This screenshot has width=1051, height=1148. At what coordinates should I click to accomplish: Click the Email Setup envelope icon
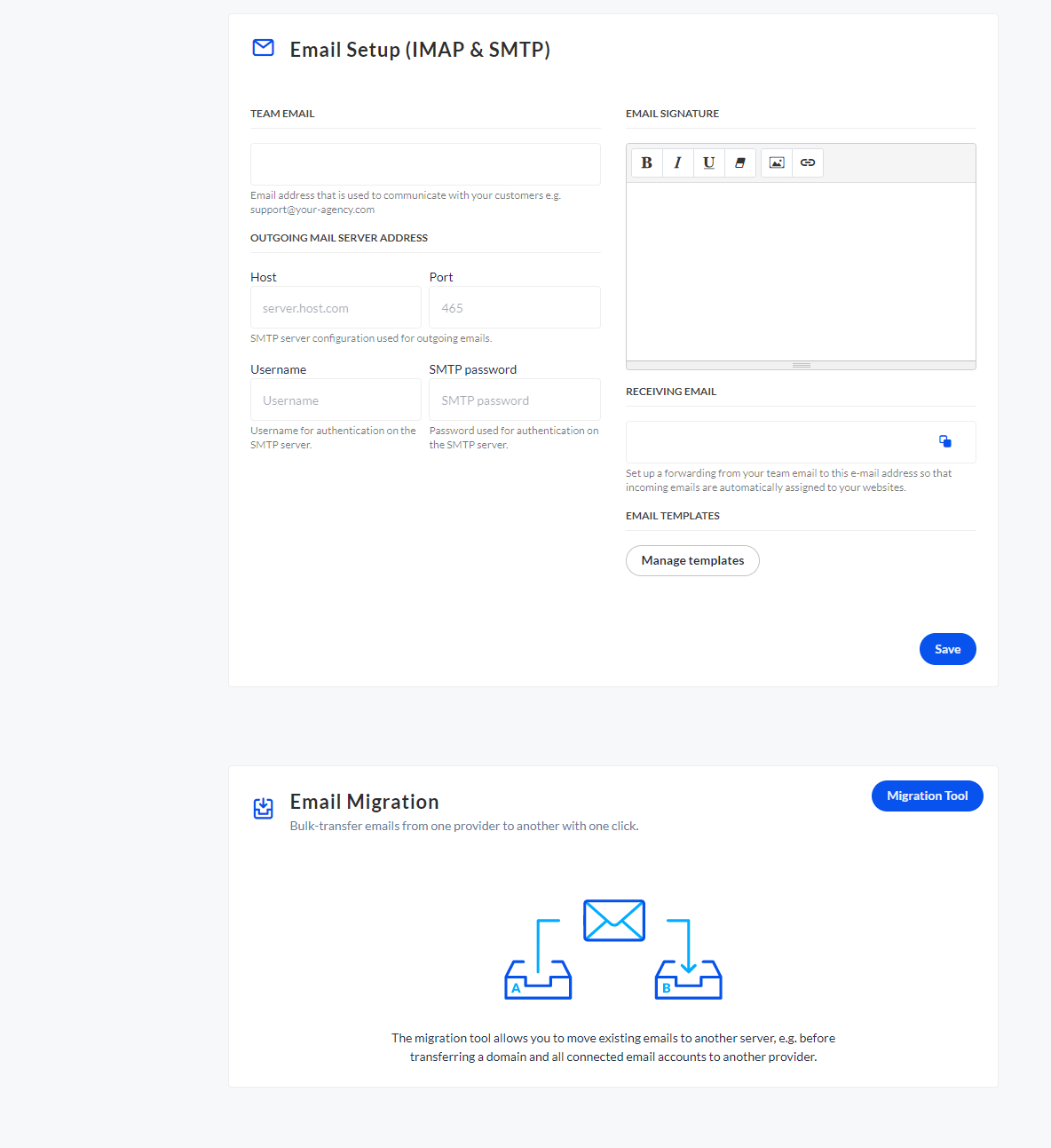[x=264, y=48]
